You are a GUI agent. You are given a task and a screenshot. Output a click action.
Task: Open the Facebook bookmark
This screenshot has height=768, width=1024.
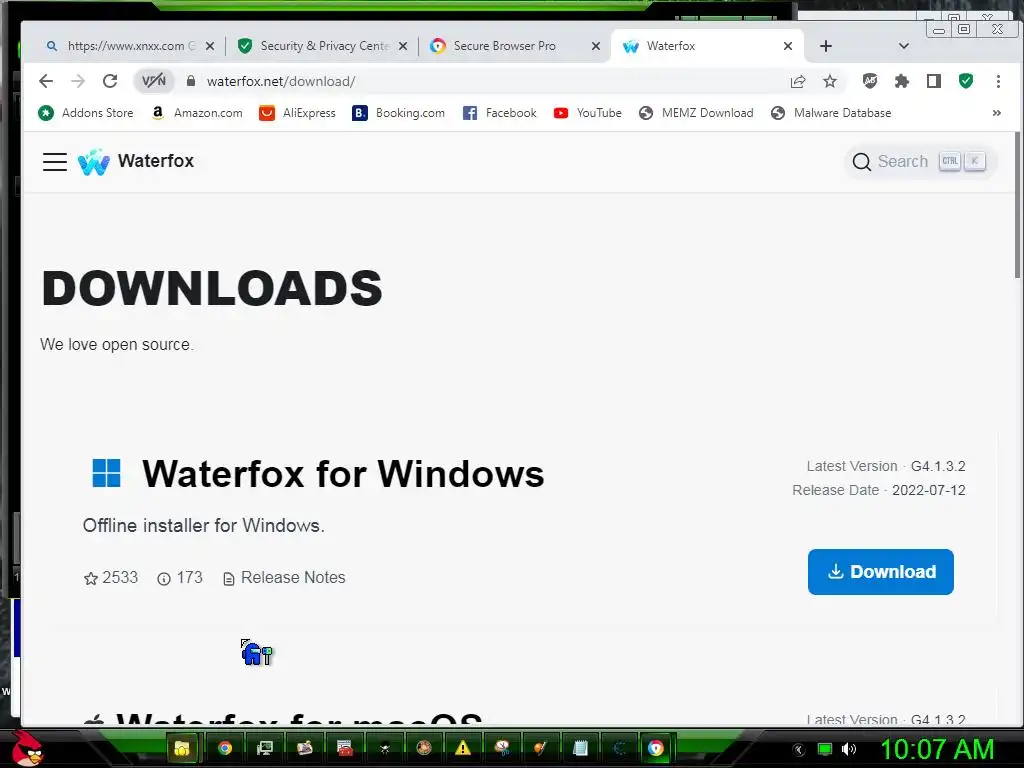tap(500, 113)
